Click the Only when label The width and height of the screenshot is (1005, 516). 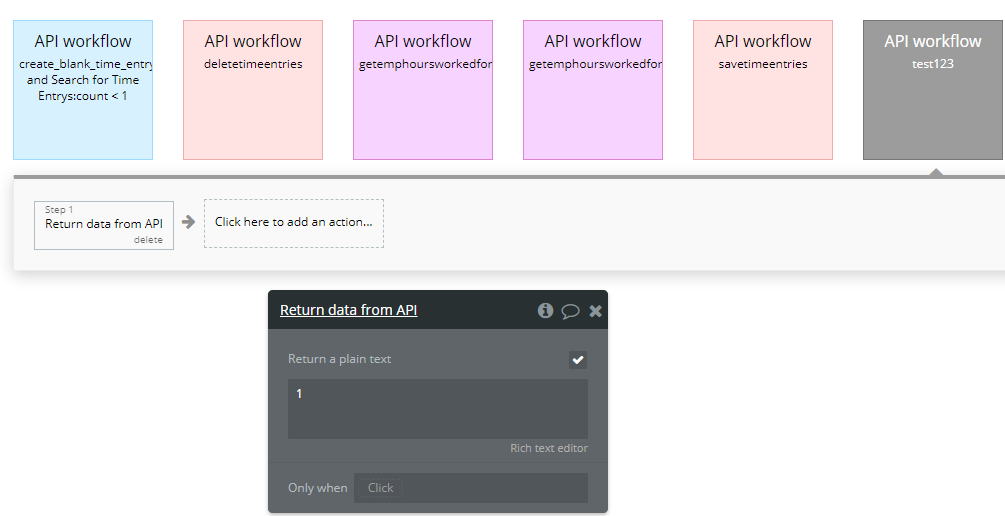pos(317,488)
